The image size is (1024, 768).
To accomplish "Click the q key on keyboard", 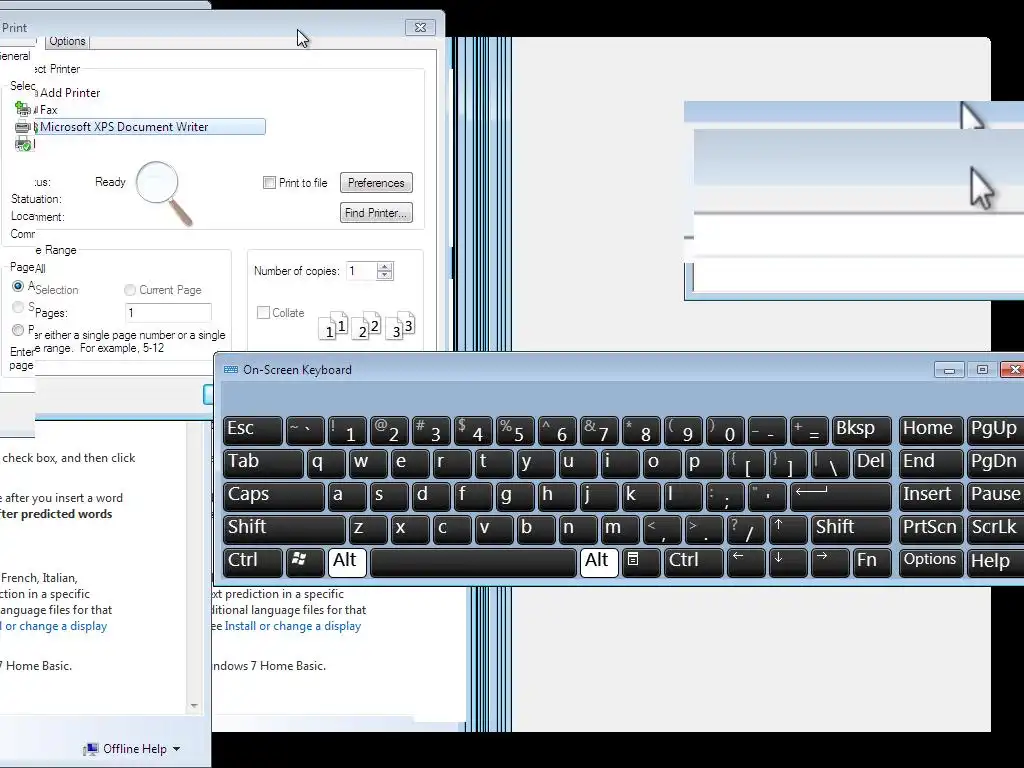I will coord(326,464).
